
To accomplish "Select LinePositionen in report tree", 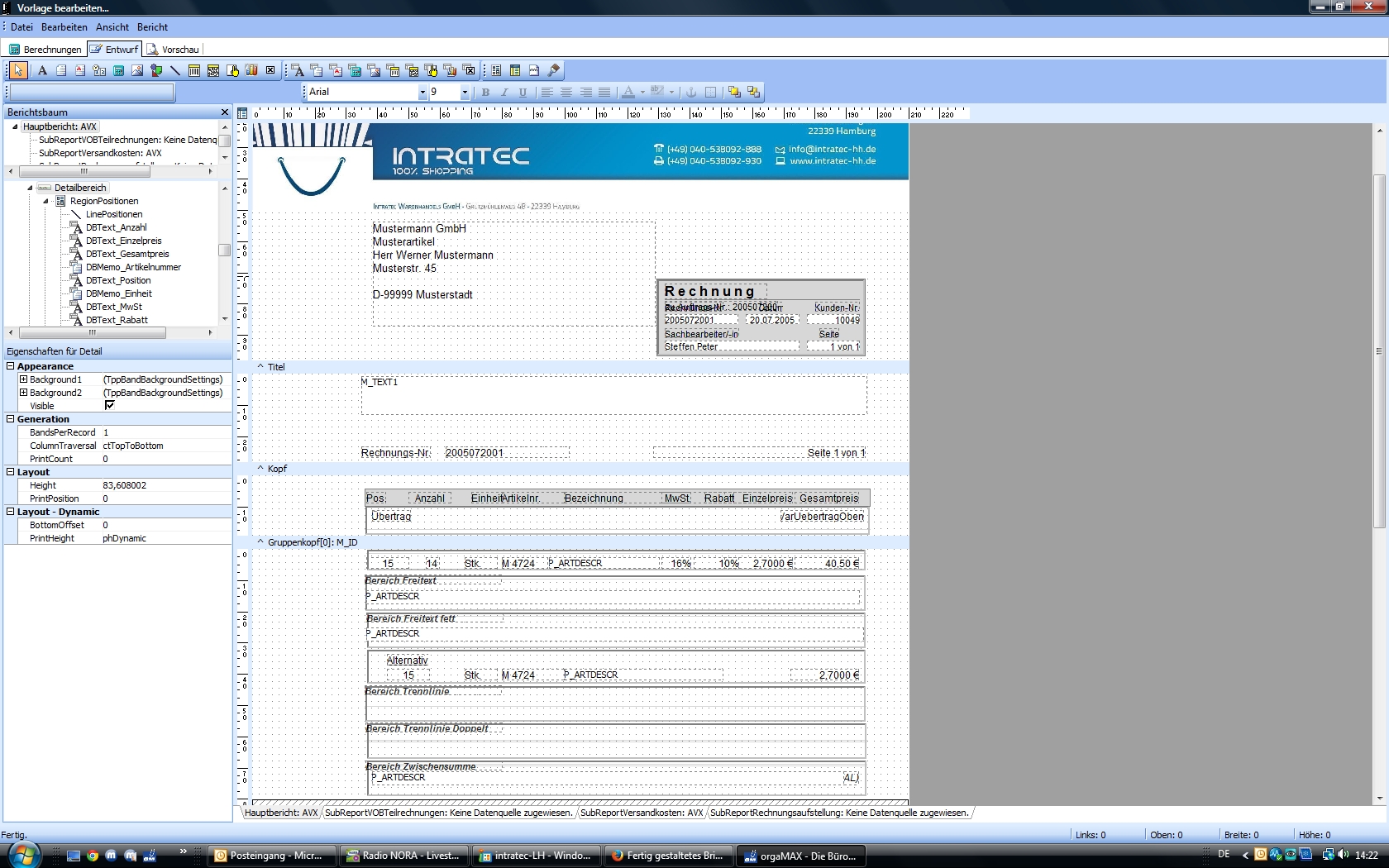I will click(x=114, y=214).
